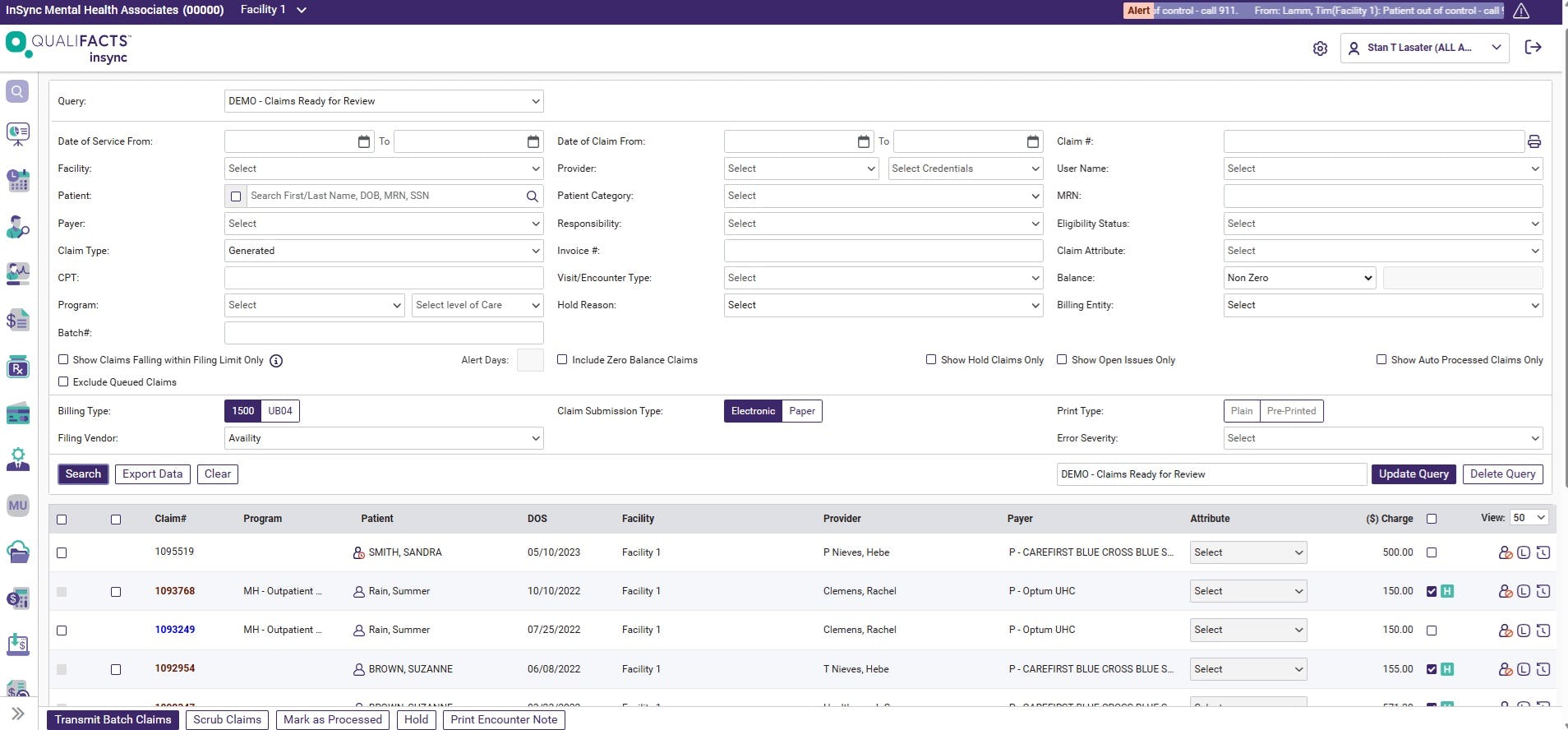Open the scheduler calendar sidebar icon
The width and height of the screenshot is (1568, 730).
tap(17, 180)
